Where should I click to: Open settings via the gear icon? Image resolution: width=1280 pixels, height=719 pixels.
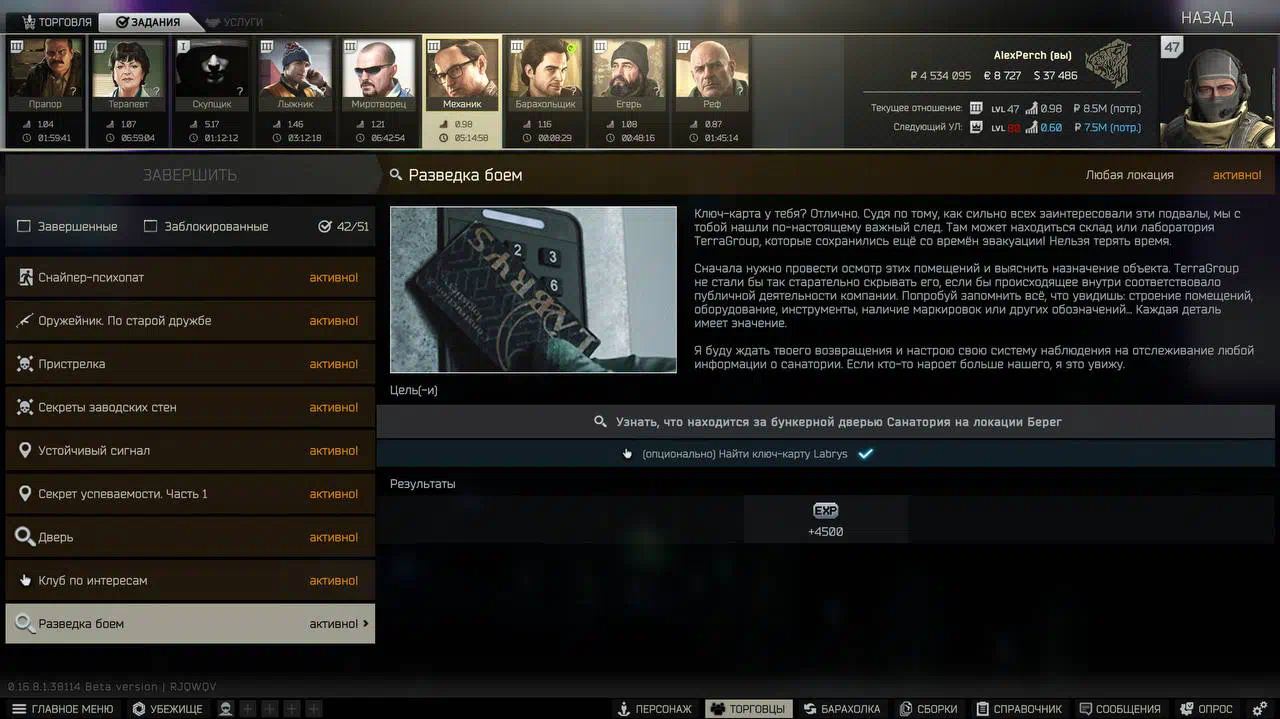pyautogui.click(x=1260, y=708)
